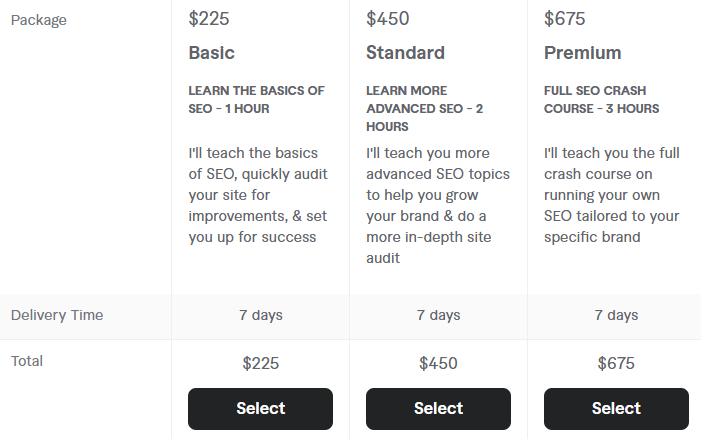
Task: Click the Package row label
Action: [x=38, y=20]
